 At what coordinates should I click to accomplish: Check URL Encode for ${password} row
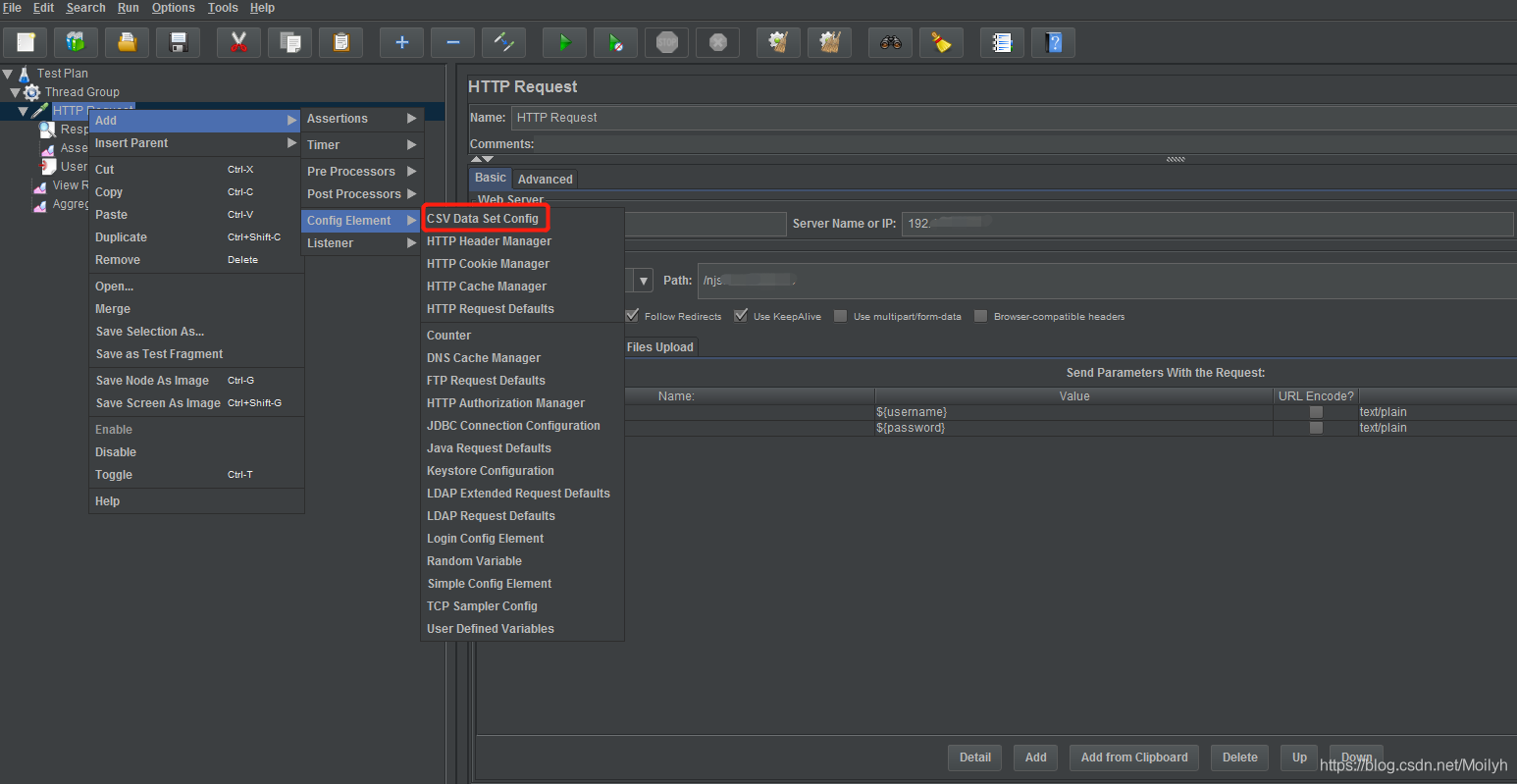tap(1316, 428)
